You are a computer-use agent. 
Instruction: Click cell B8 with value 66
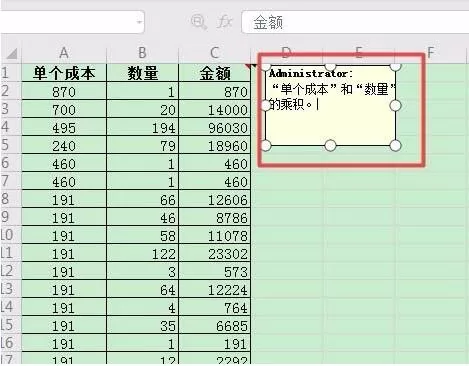(143, 199)
